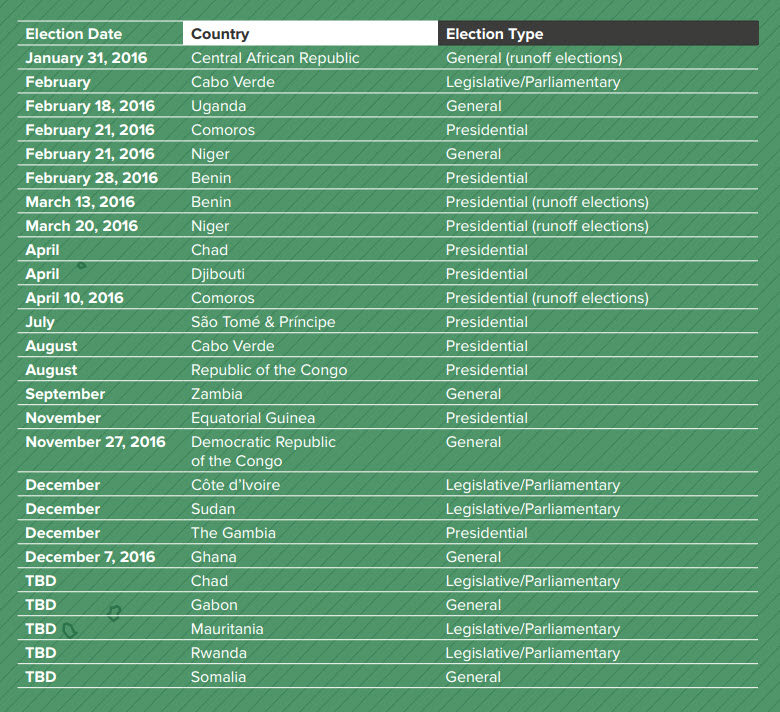Click the November 27, 2016 date cell

(x=95, y=442)
